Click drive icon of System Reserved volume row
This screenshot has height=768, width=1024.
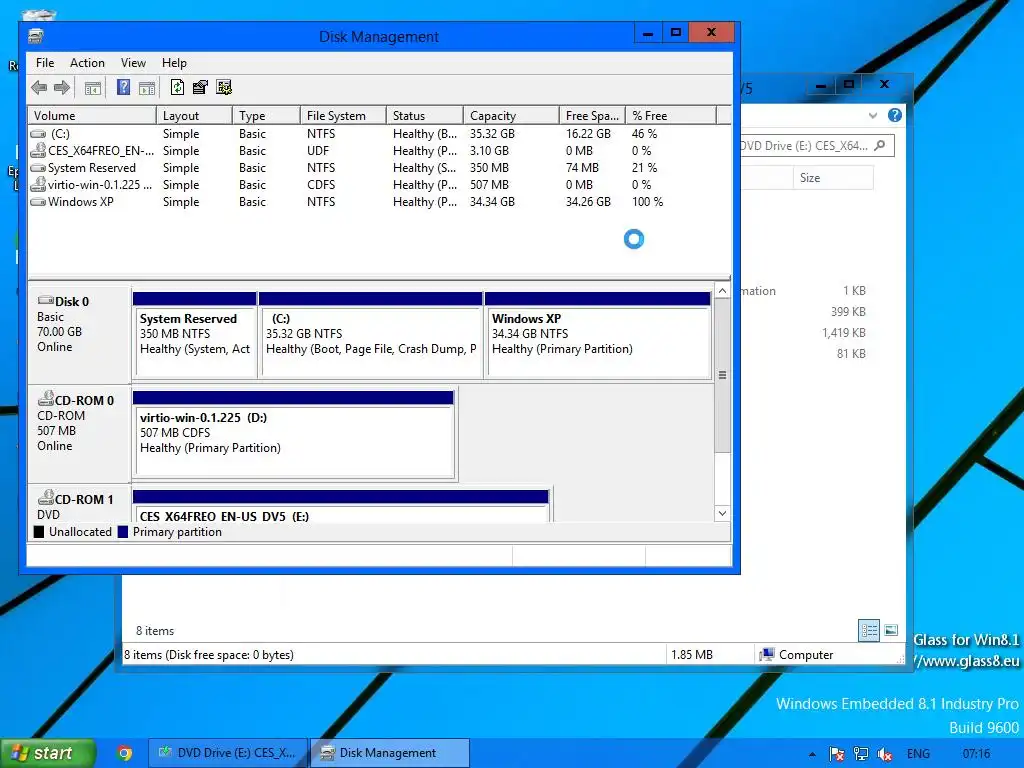point(39,168)
